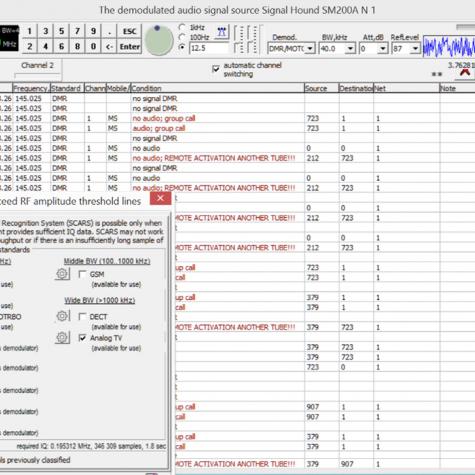
Task: Open the Ref.Level dropdown showing 87
Action: pos(406,49)
